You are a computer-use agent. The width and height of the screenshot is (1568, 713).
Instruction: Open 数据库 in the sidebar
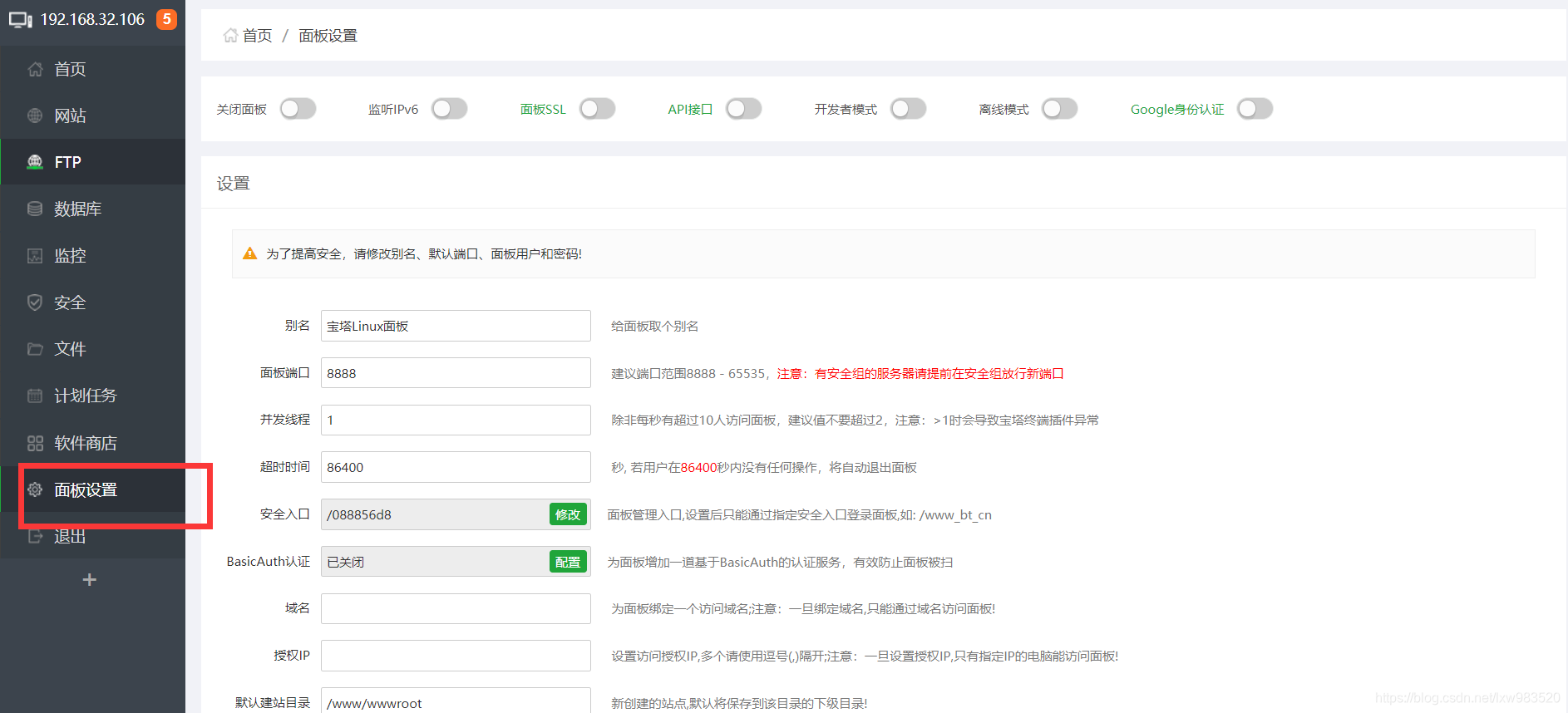pos(93,209)
